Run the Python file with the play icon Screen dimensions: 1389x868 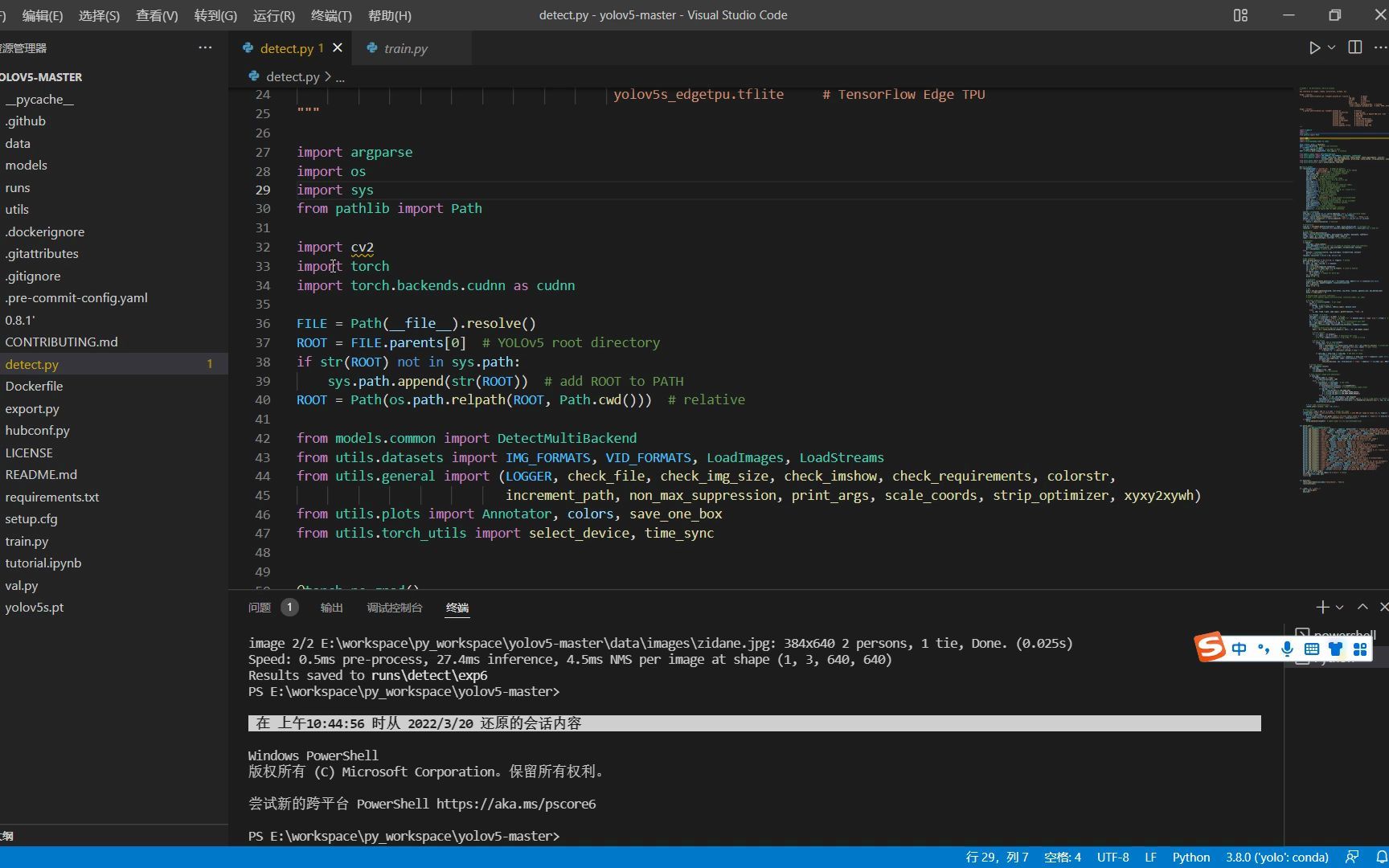[x=1314, y=48]
